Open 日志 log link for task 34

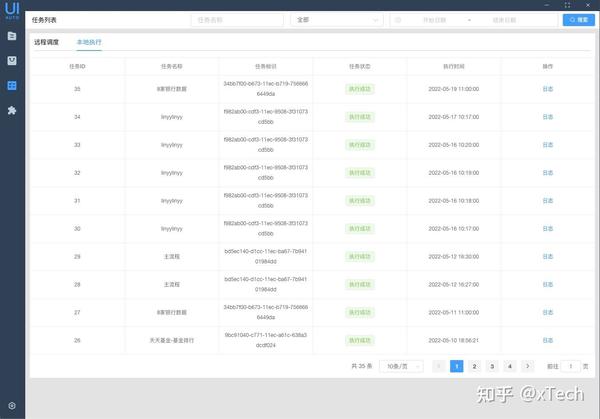(x=548, y=117)
